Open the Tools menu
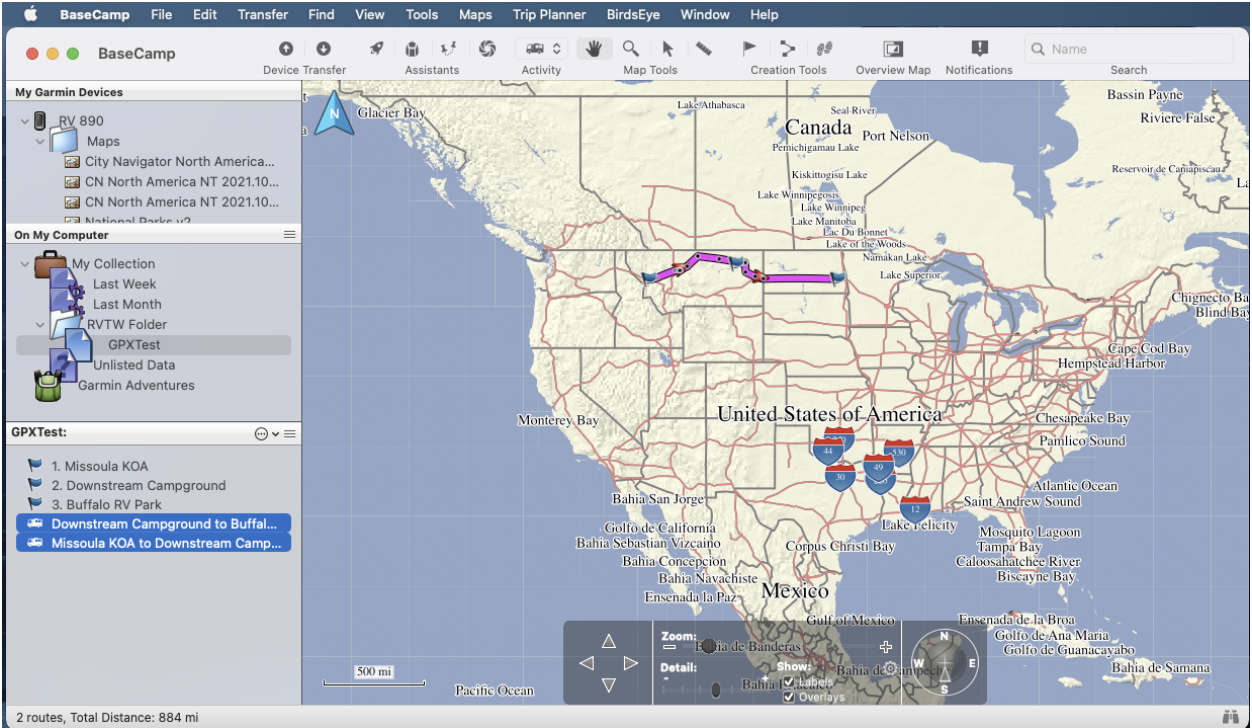 pos(422,14)
